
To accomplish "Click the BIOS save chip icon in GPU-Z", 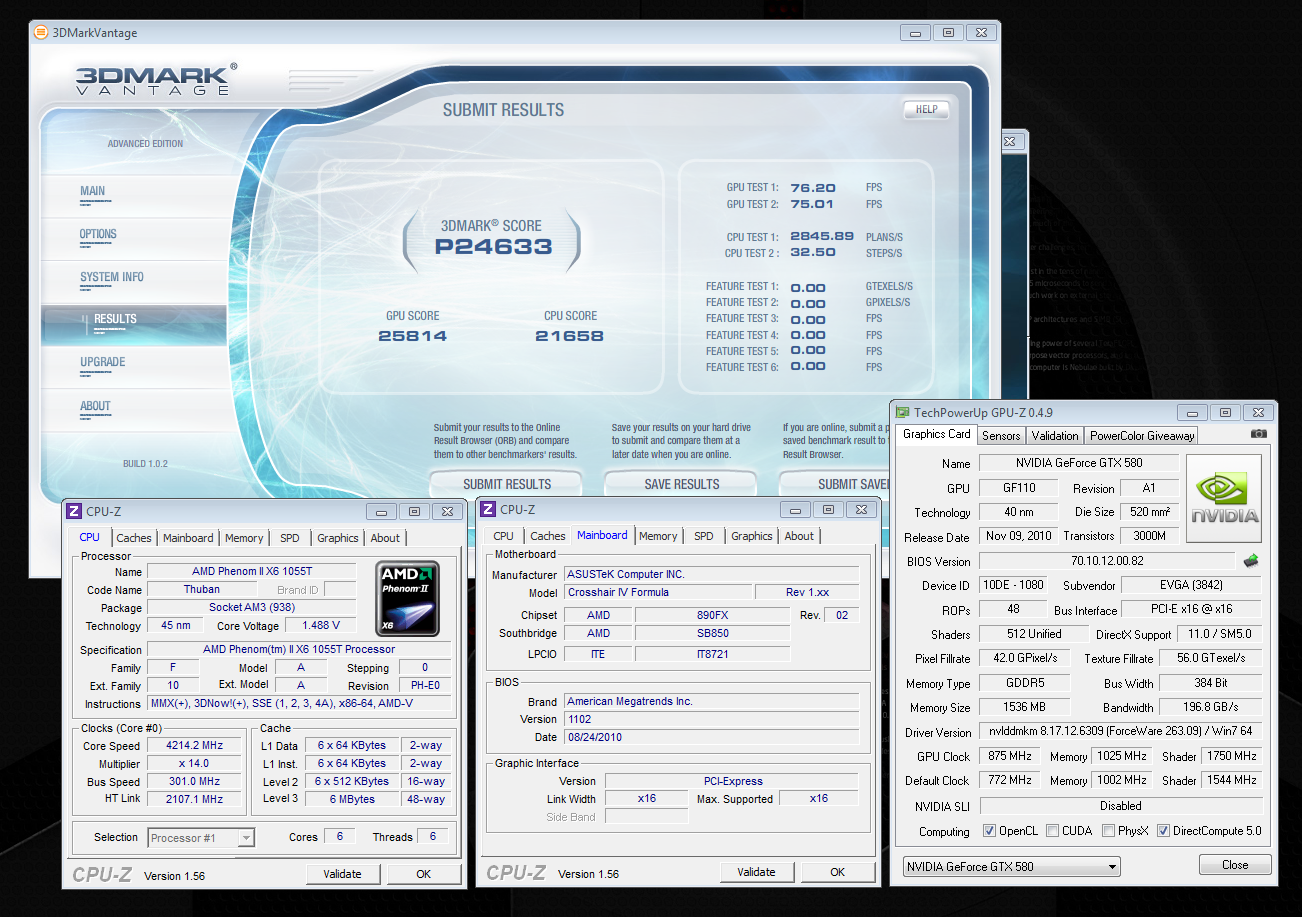I will pyautogui.click(x=1251, y=561).
